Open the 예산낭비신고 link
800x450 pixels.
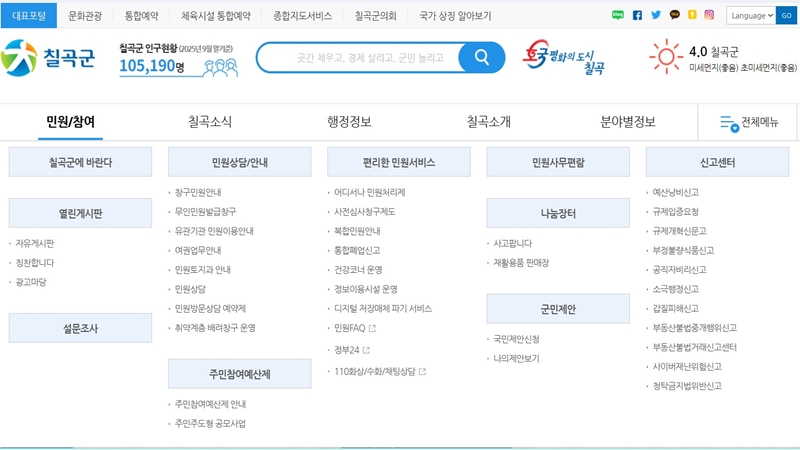tap(676, 192)
